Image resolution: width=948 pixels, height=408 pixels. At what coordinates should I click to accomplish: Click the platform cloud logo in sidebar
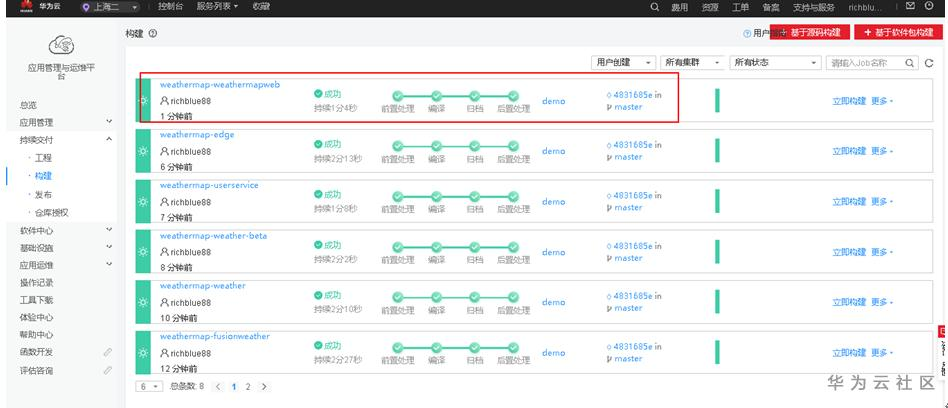[x=61, y=45]
